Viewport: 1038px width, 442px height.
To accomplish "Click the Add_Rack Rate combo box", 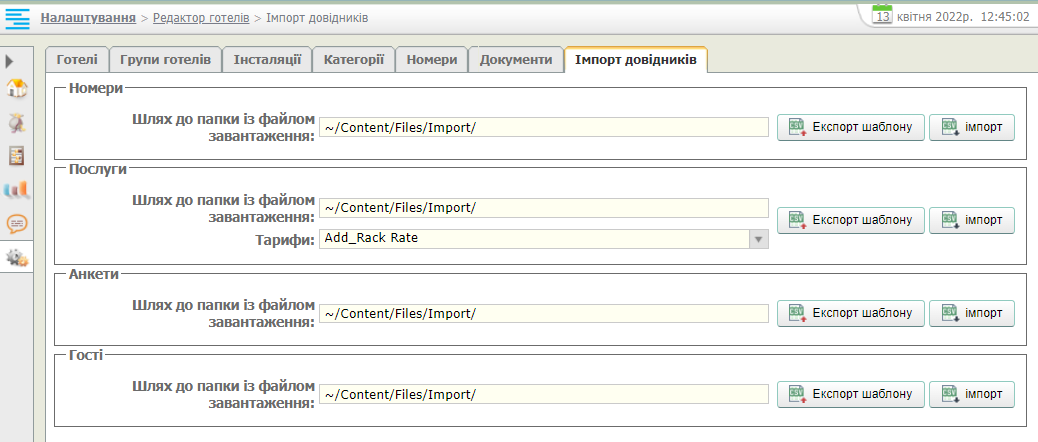I will click(x=534, y=239).
